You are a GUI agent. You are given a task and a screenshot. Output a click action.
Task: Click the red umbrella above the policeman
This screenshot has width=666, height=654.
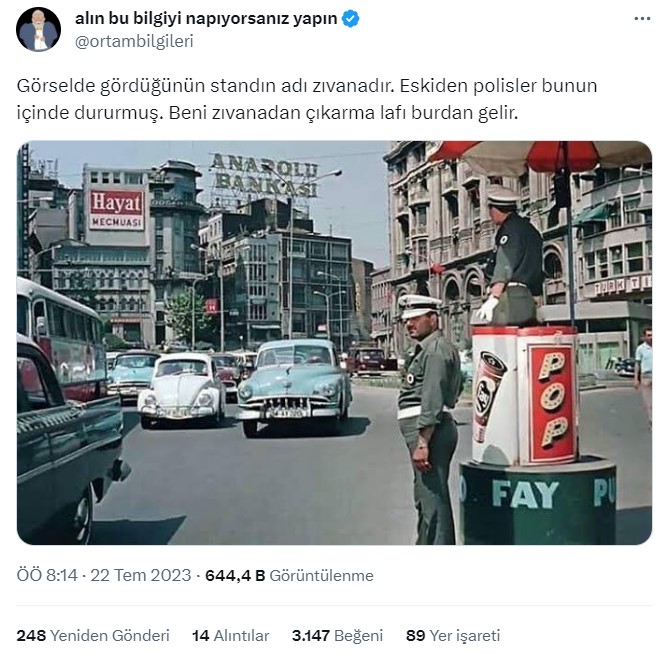[540, 156]
